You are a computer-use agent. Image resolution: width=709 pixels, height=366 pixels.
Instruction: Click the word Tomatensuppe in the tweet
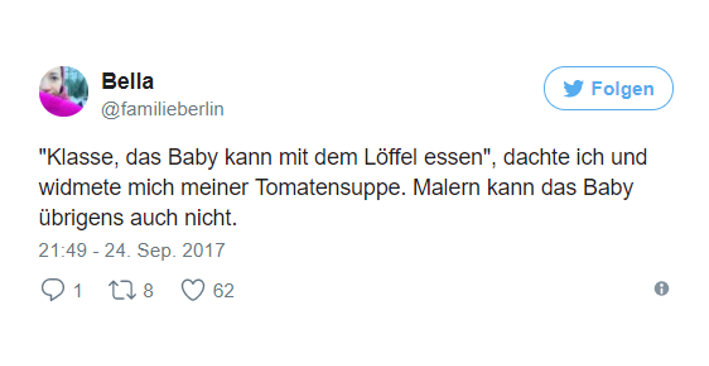point(329,188)
